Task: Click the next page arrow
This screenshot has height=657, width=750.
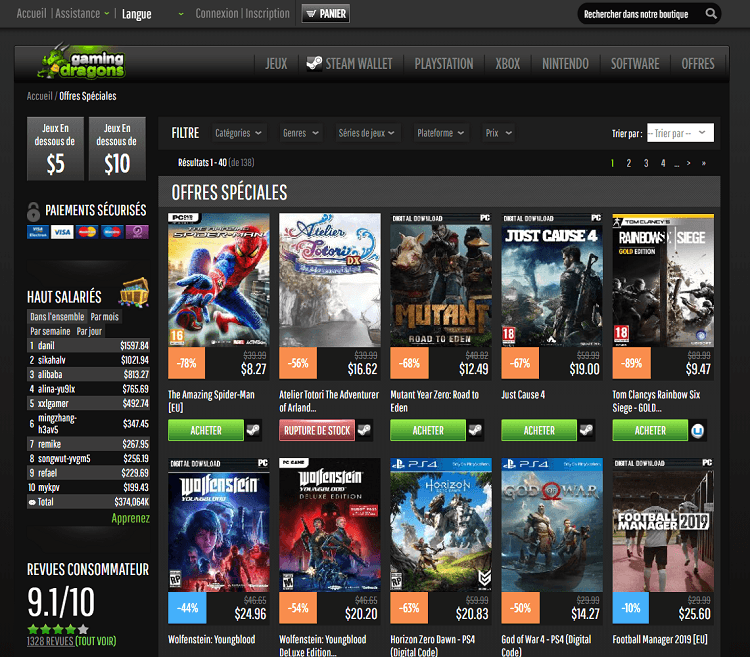Action: [688, 163]
